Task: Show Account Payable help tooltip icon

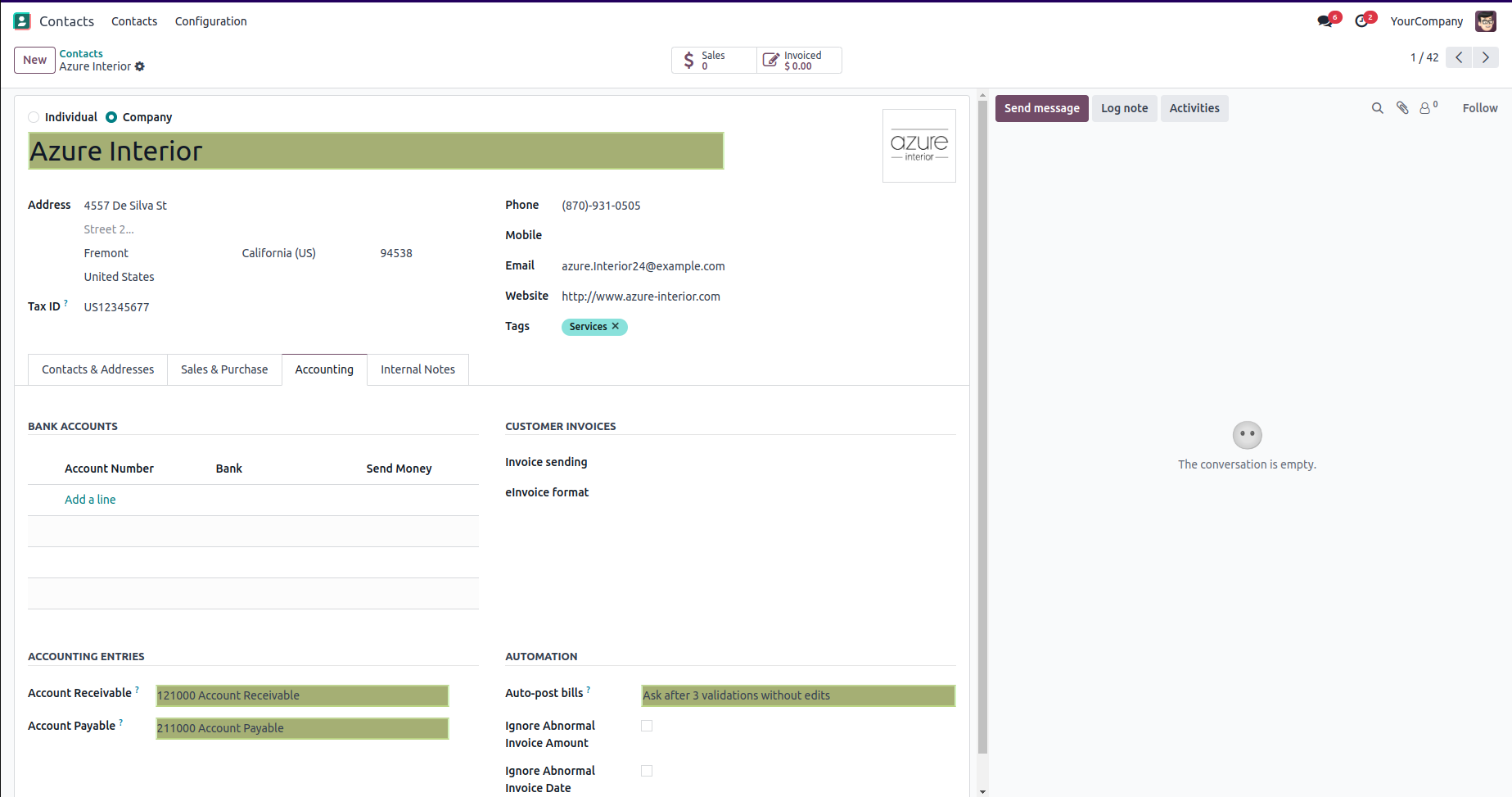Action: [121, 722]
